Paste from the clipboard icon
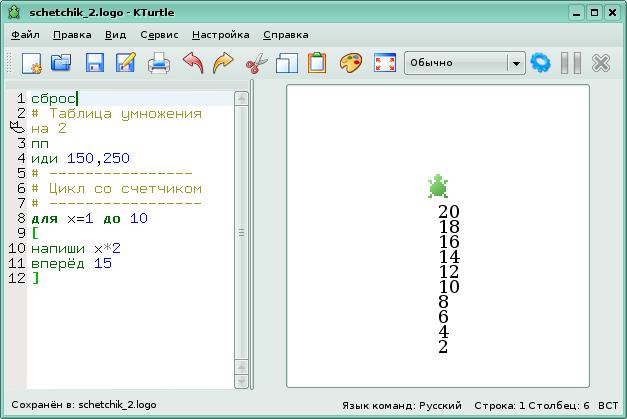 (317, 63)
